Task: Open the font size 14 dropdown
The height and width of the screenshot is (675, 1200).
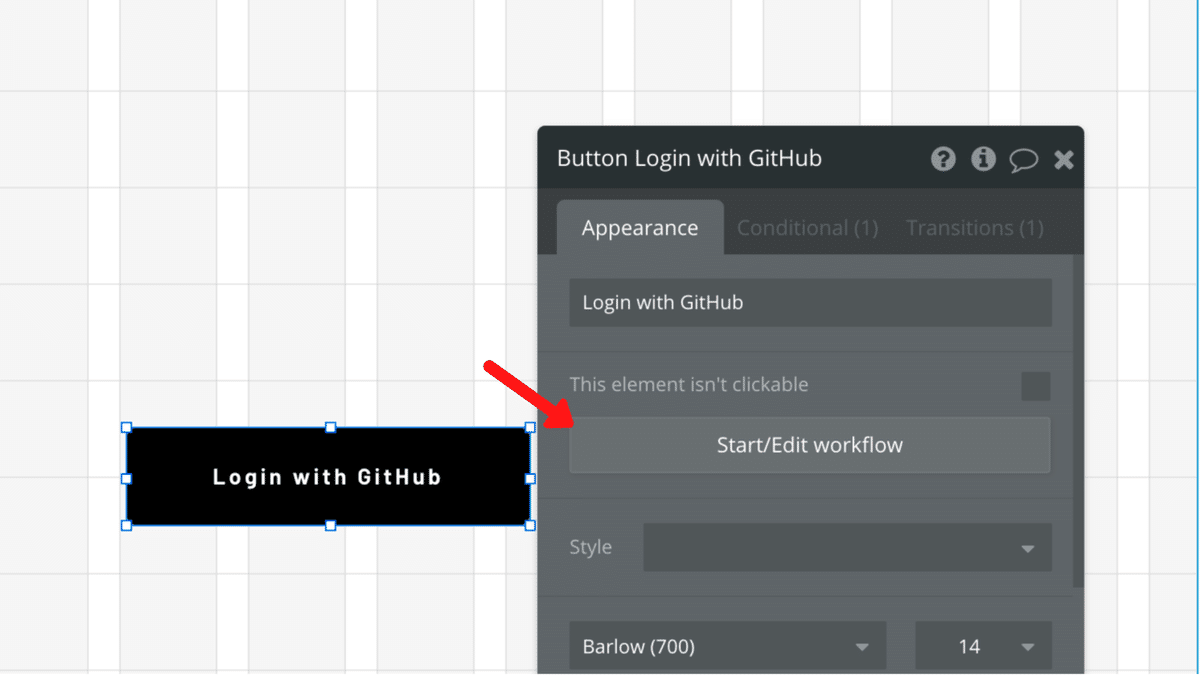Action: (982, 646)
